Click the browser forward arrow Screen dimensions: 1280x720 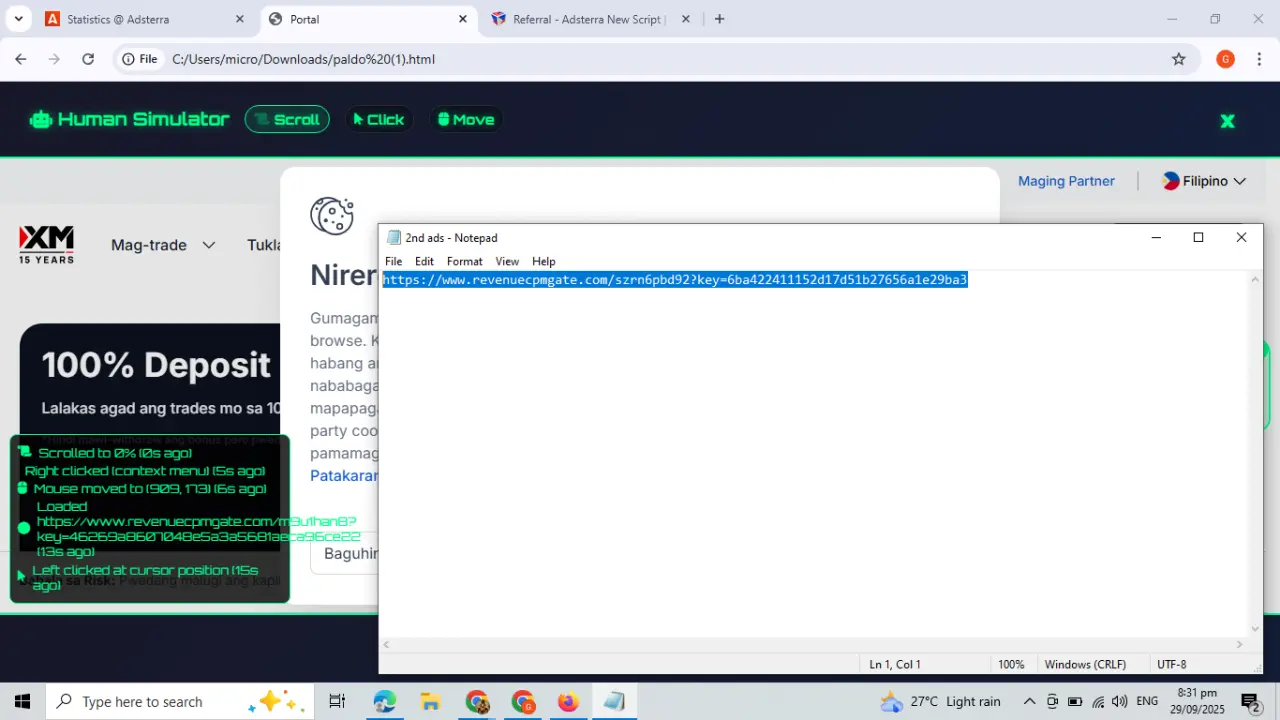pyautogui.click(x=54, y=59)
